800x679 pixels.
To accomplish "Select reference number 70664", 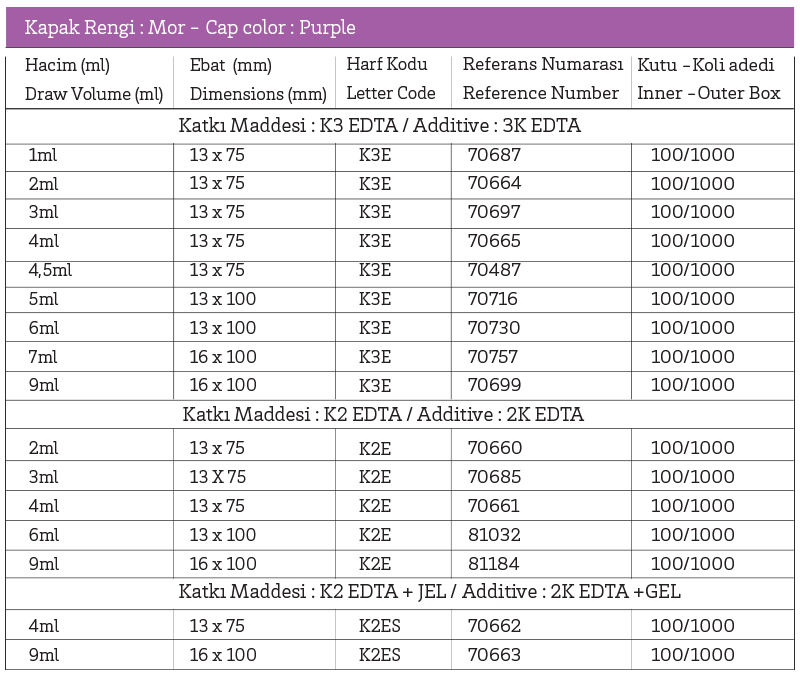I will 494,184.
